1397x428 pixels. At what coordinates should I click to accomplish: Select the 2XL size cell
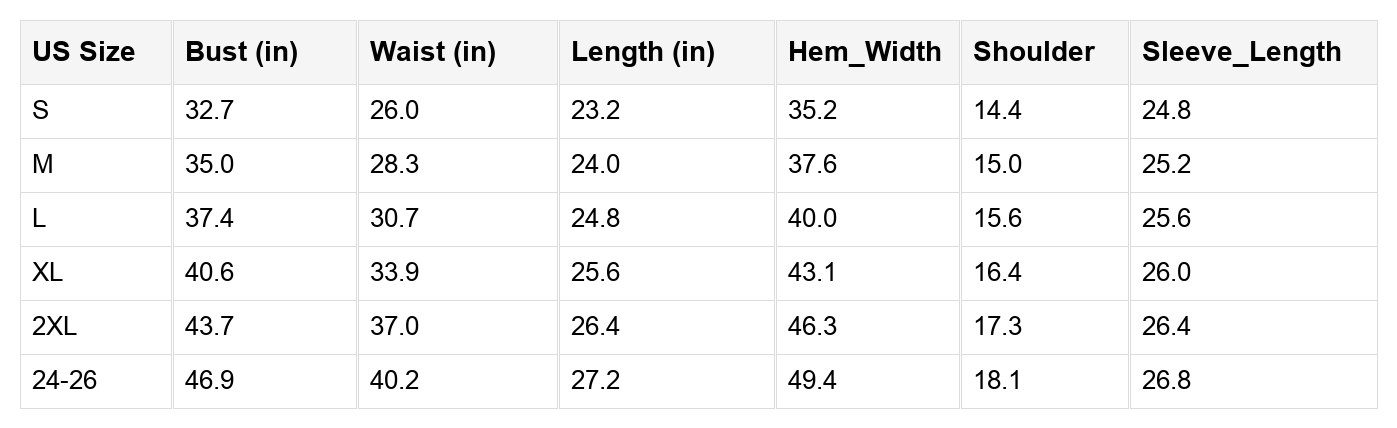tap(54, 327)
